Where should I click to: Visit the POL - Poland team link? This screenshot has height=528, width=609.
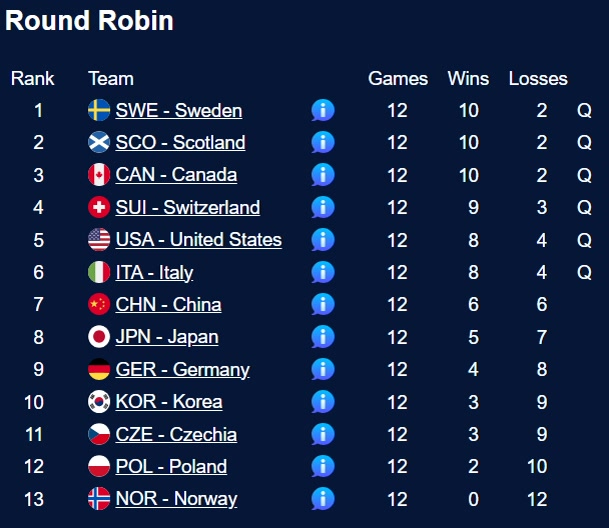click(171, 466)
